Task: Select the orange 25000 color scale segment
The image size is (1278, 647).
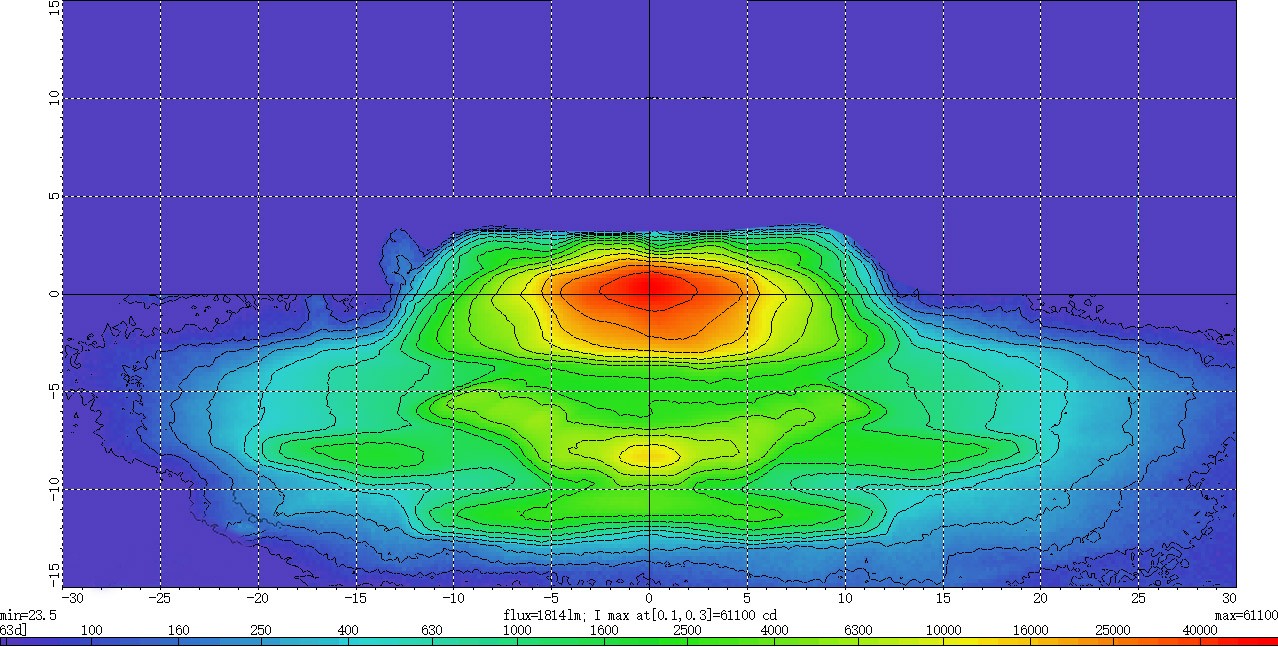Action: click(1156, 640)
